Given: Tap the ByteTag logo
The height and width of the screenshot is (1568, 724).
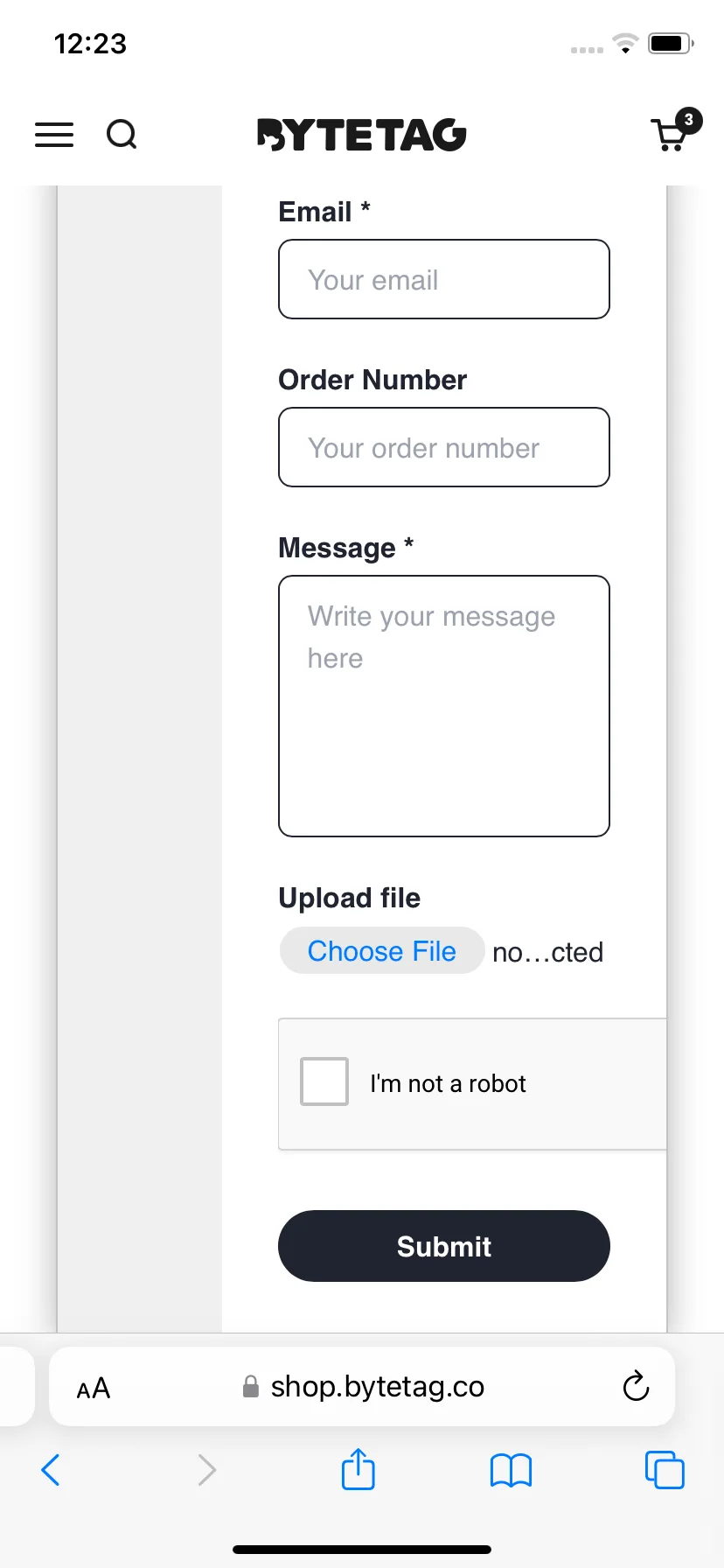Looking at the screenshot, I should coord(361,135).
